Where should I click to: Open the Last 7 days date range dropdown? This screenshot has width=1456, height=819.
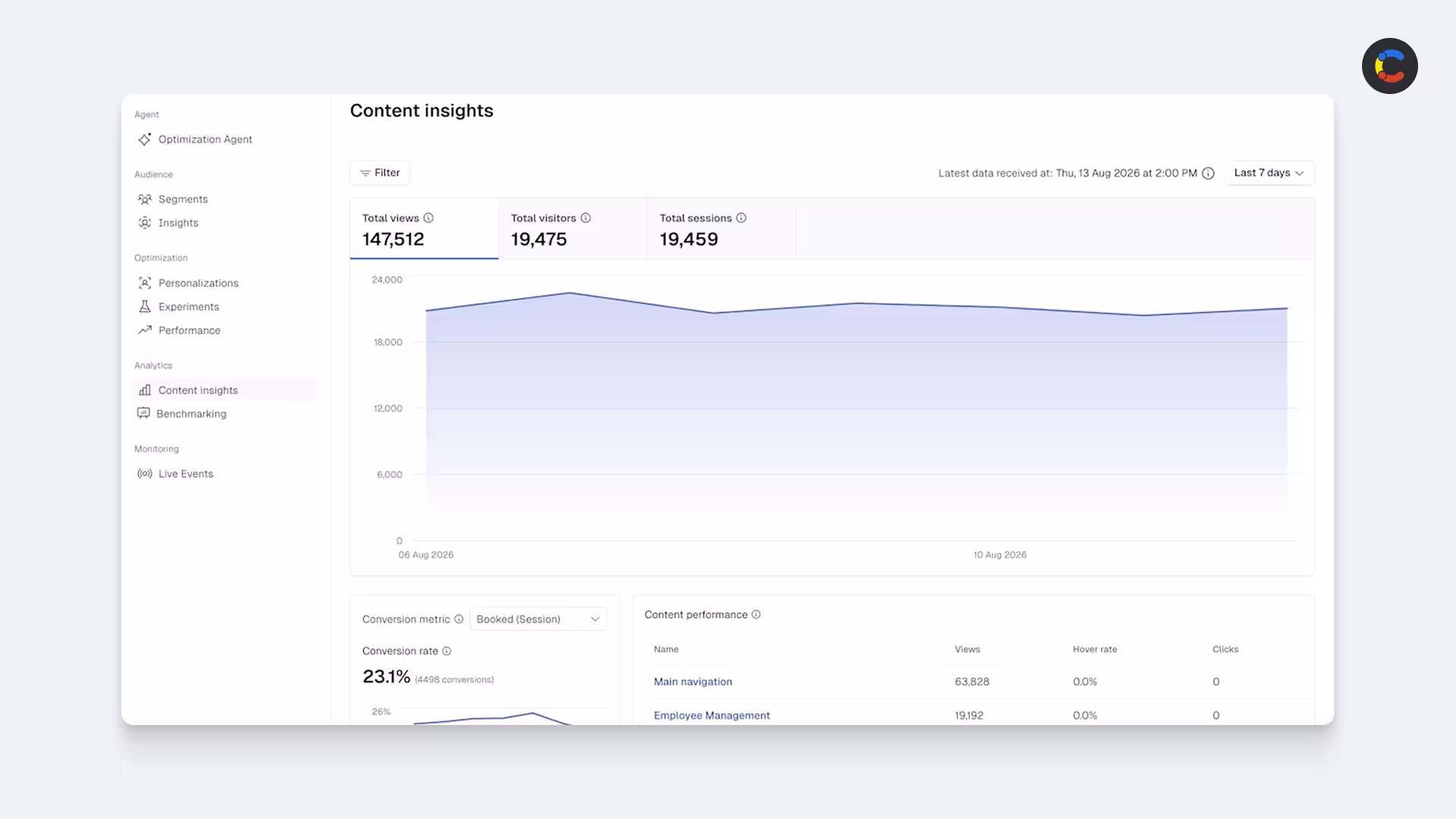click(1269, 173)
